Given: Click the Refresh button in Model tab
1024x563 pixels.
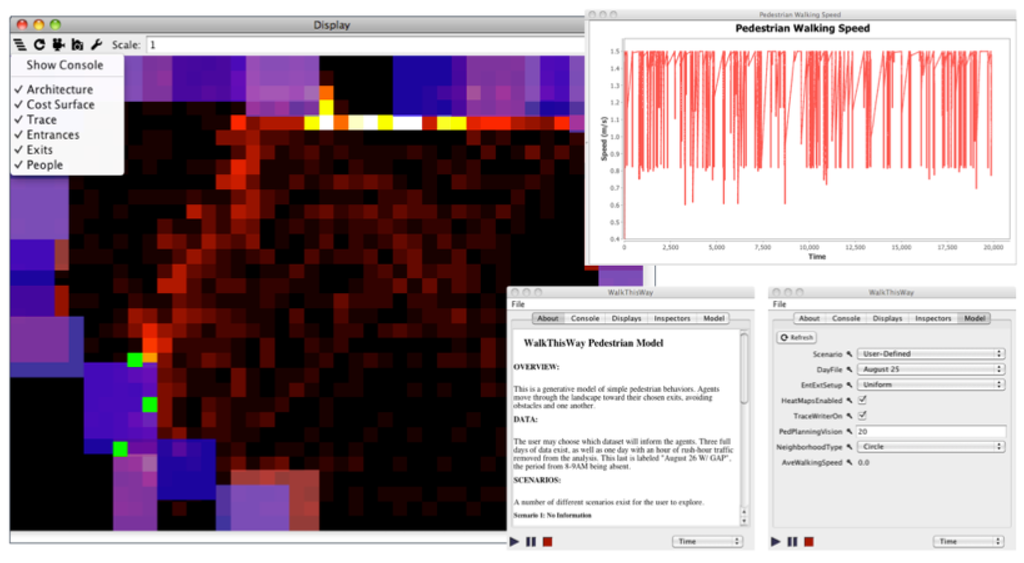Looking at the screenshot, I should (x=797, y=338).
